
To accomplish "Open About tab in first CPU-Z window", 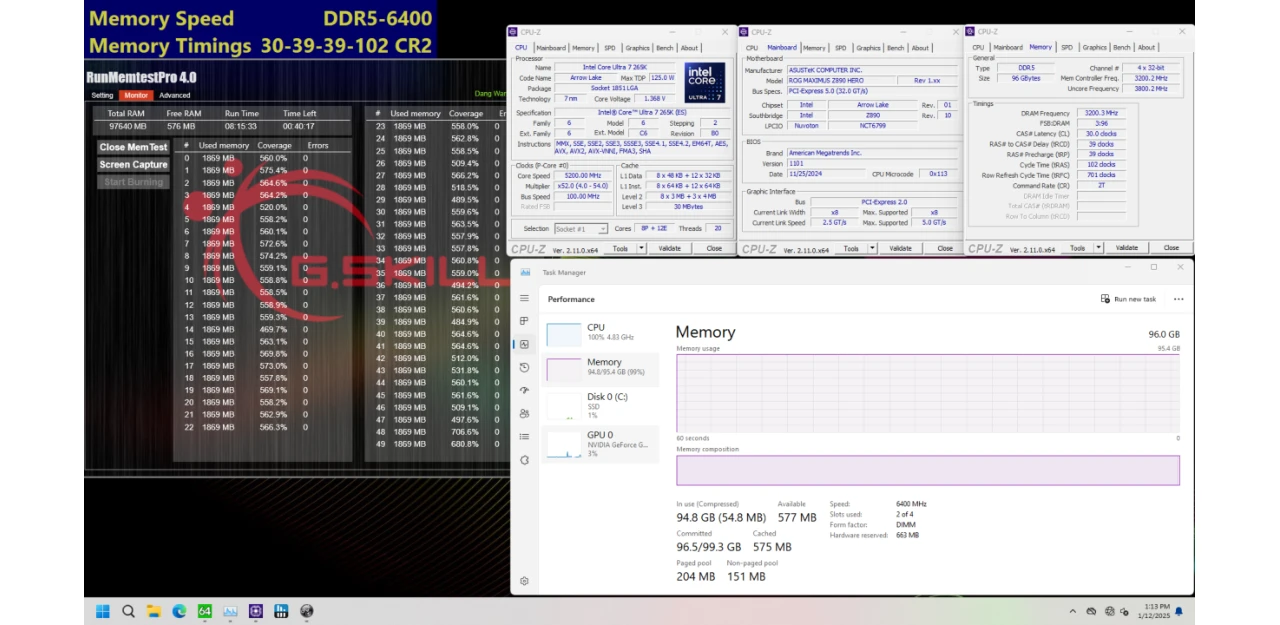I will click(690, 48).
